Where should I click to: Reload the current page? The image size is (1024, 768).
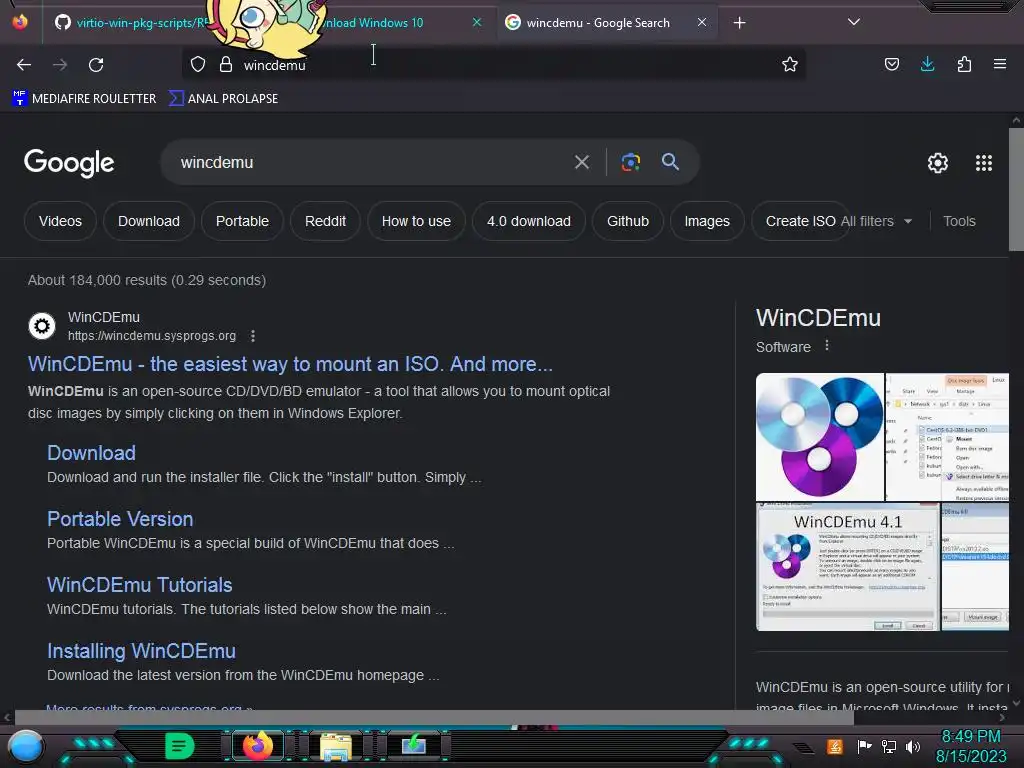[x=96, y=65]
